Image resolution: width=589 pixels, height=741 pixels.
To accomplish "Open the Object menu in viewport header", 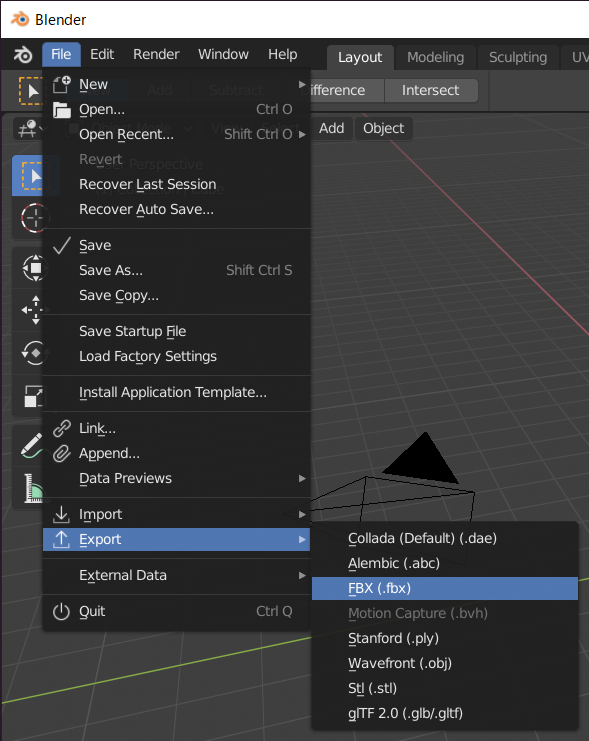I will tap(383, 128).
